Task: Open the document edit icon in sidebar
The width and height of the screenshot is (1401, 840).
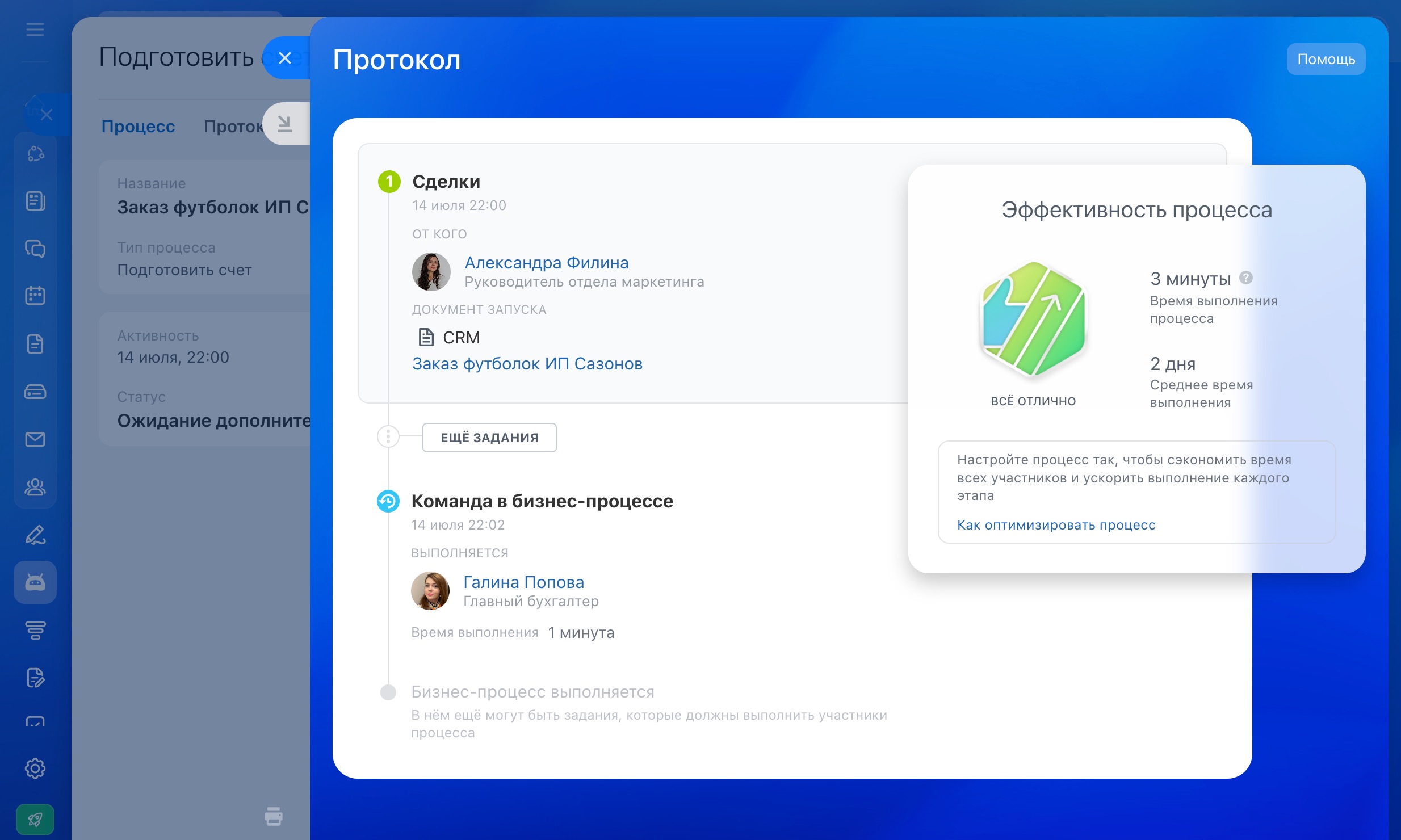Action: 35,678
